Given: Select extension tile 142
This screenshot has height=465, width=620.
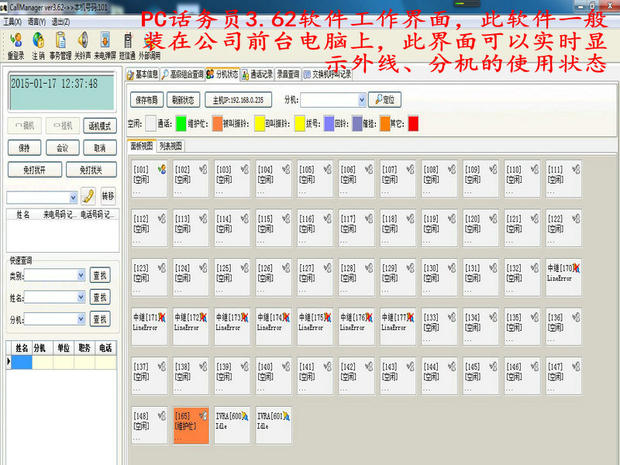Looking at the screenshot, I should point(357,376).
